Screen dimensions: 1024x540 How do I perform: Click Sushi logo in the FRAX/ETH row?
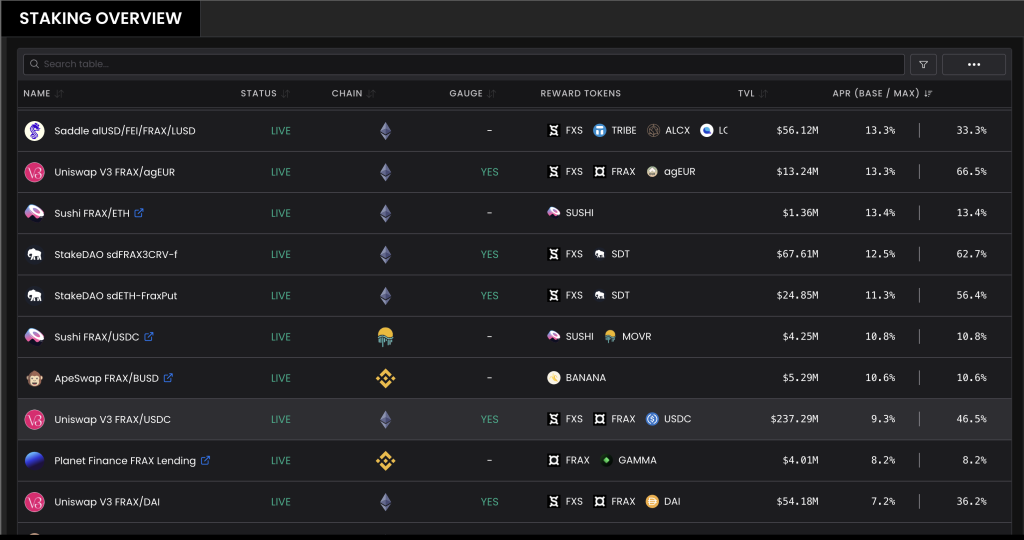click(35, 212)
